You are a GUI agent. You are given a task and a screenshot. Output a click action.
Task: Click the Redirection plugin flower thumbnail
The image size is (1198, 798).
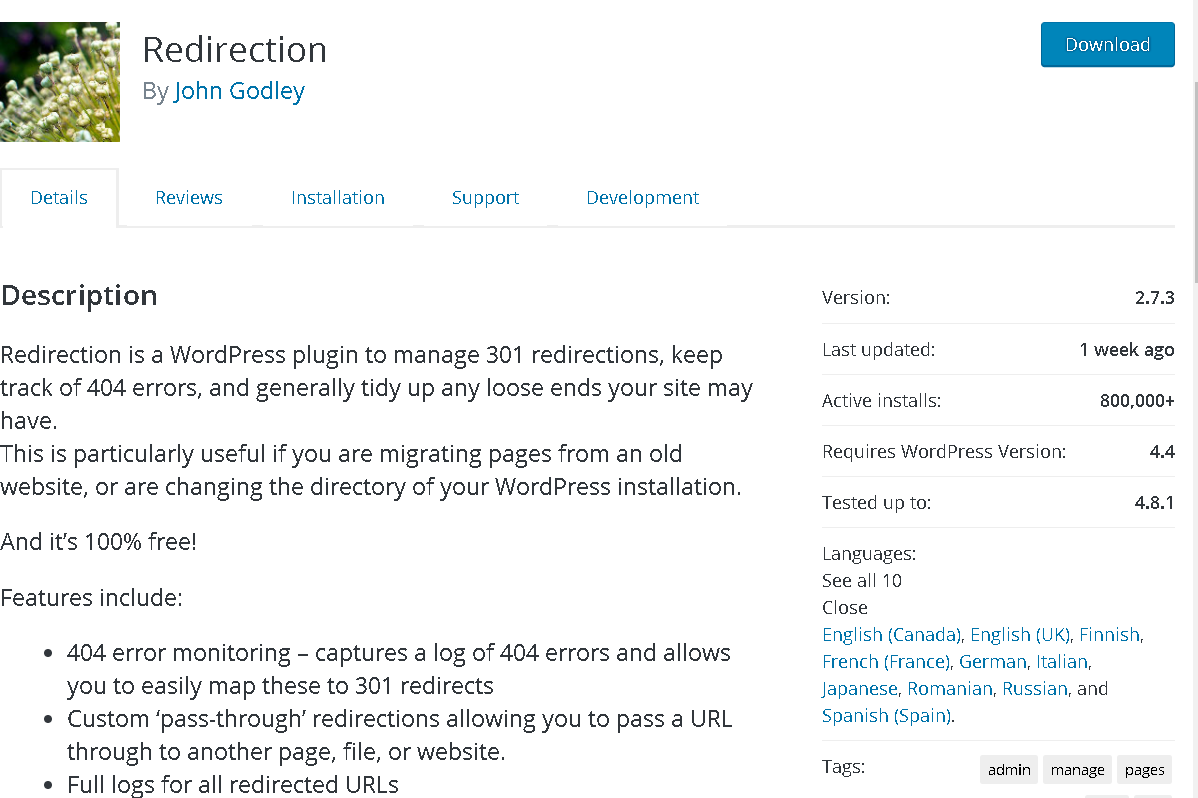click(x=60, y=82)
